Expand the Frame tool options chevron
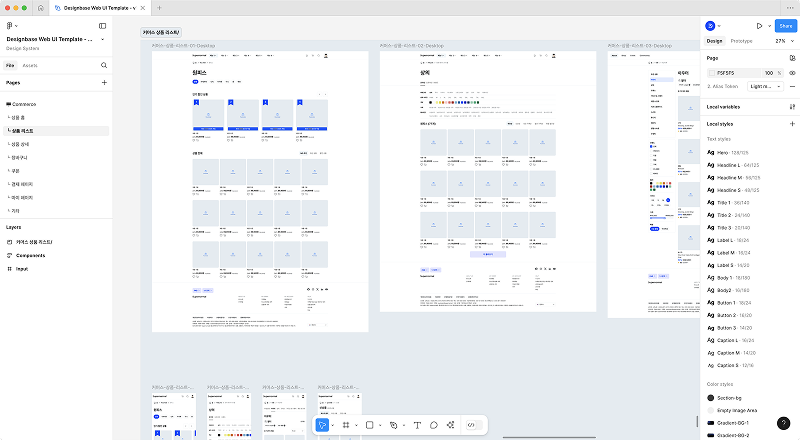 (356, 425)
